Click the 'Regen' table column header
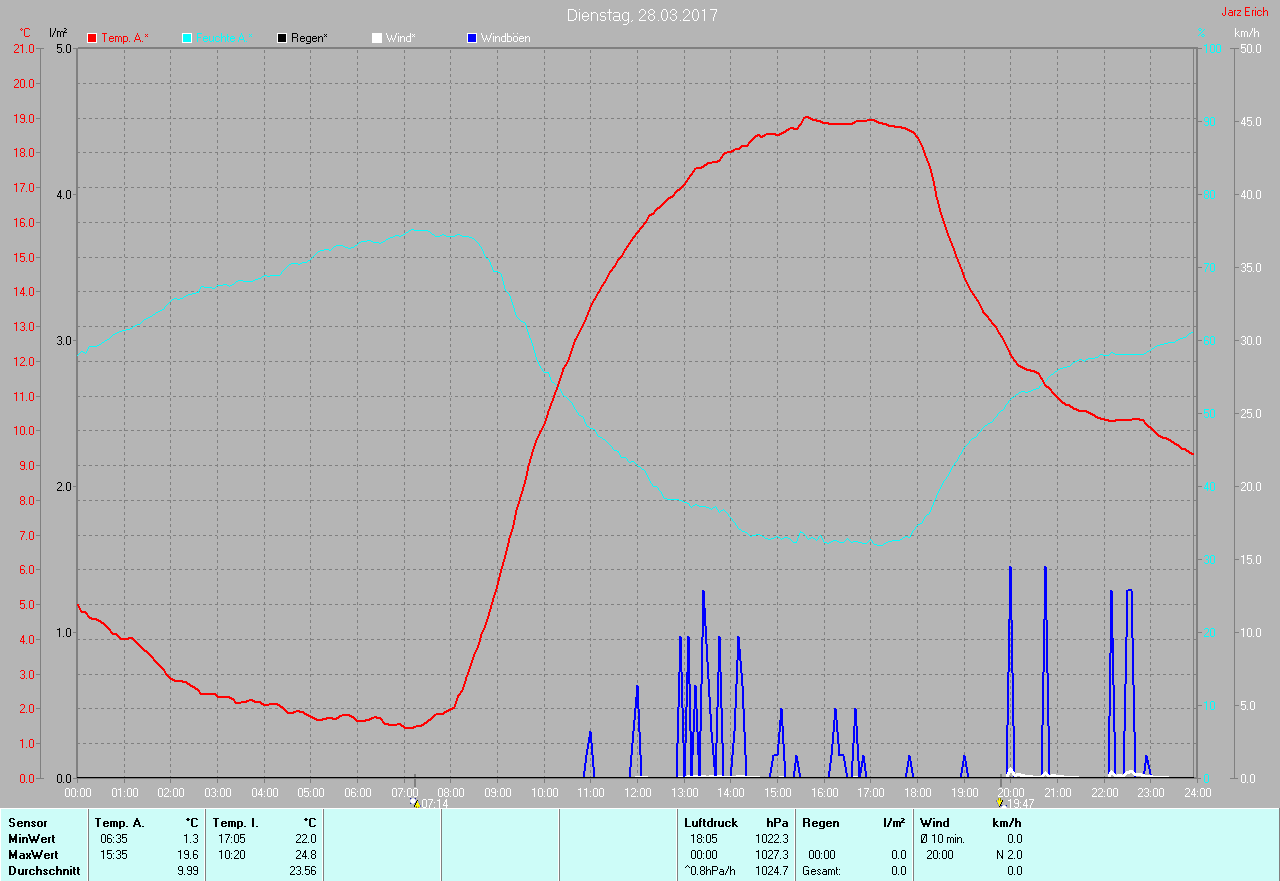 (x=819, y=823)
